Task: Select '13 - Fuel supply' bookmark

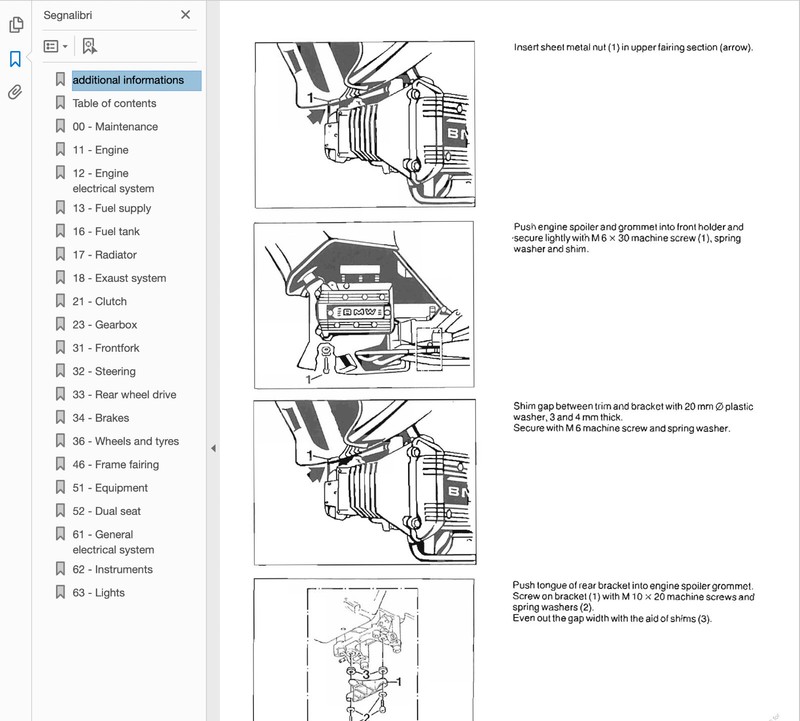Action: pyautogui.click(x=112, y=208)
